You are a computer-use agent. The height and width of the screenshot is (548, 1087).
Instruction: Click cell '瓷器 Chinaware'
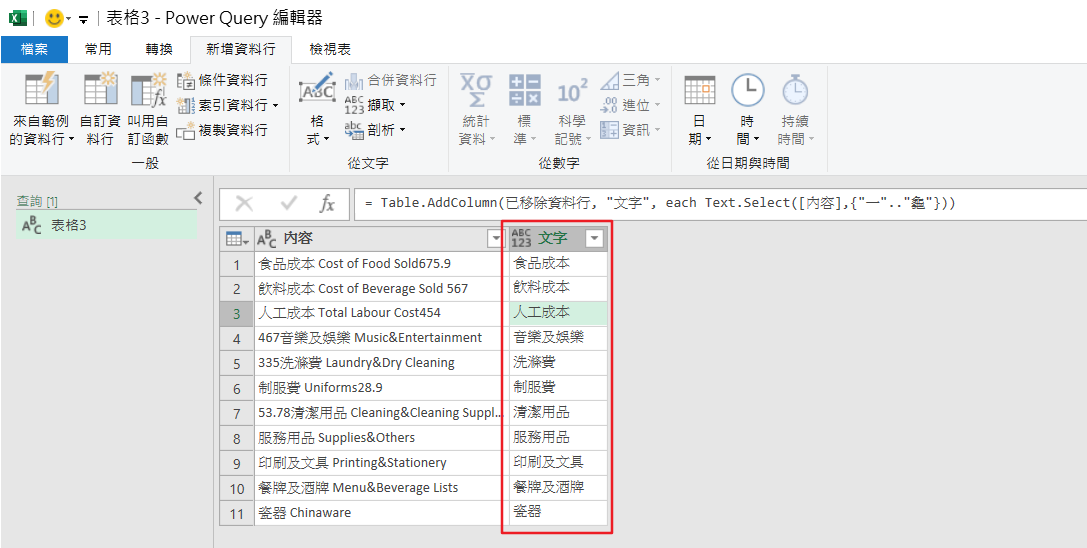(381, 513)
